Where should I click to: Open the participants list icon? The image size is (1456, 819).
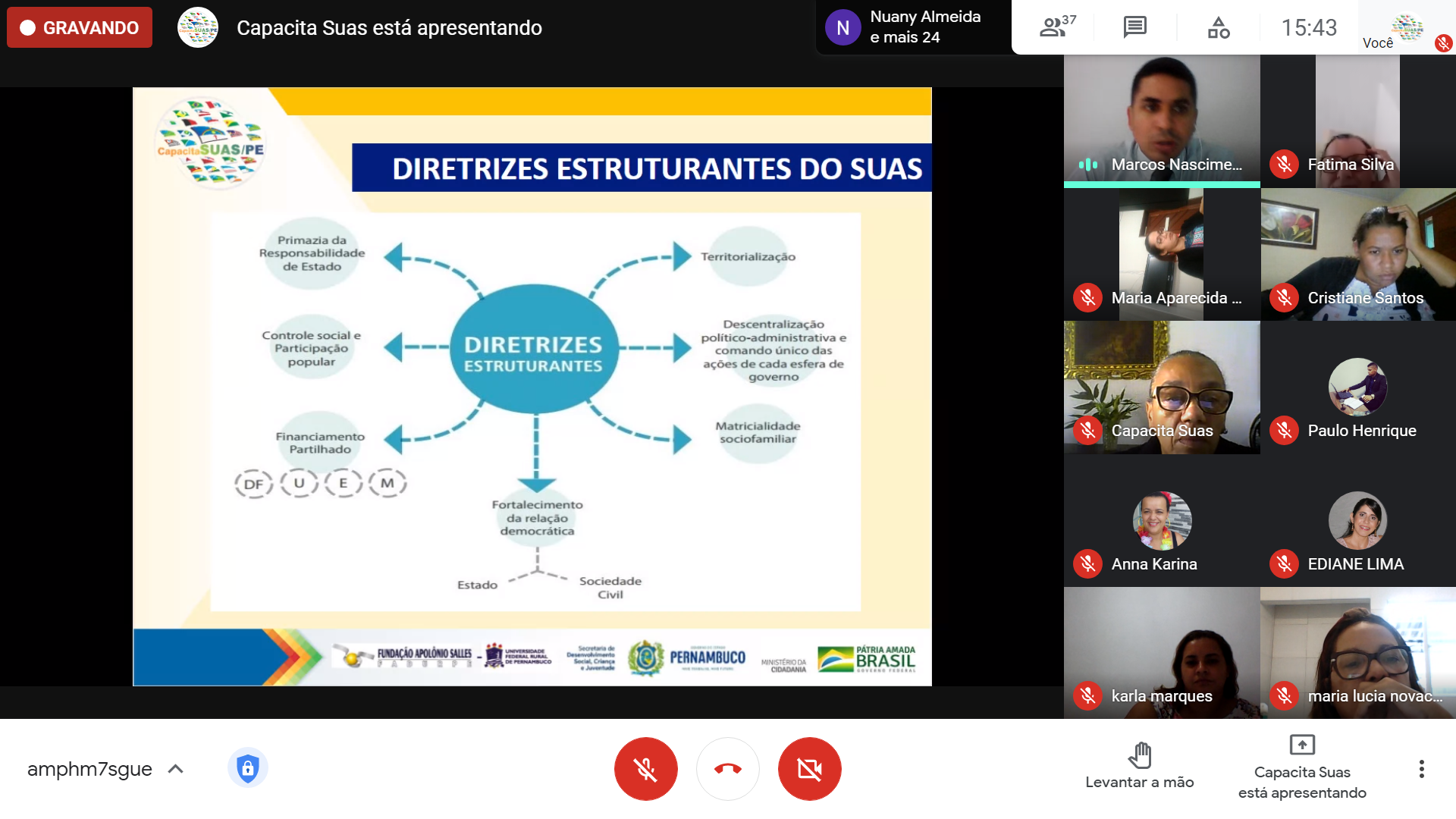(1056, 27)
